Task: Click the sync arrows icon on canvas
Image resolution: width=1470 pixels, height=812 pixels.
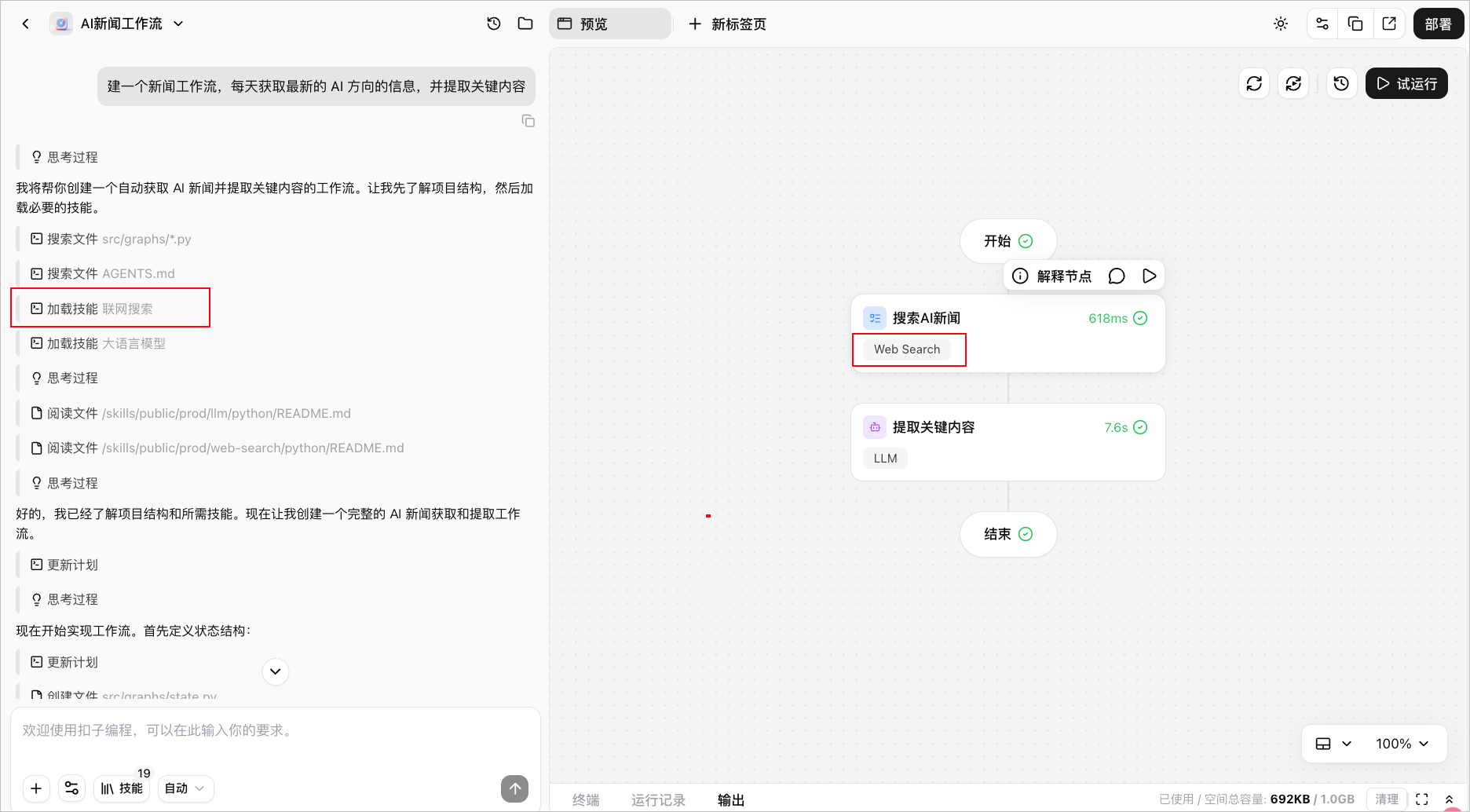Action: (1293, 83)
